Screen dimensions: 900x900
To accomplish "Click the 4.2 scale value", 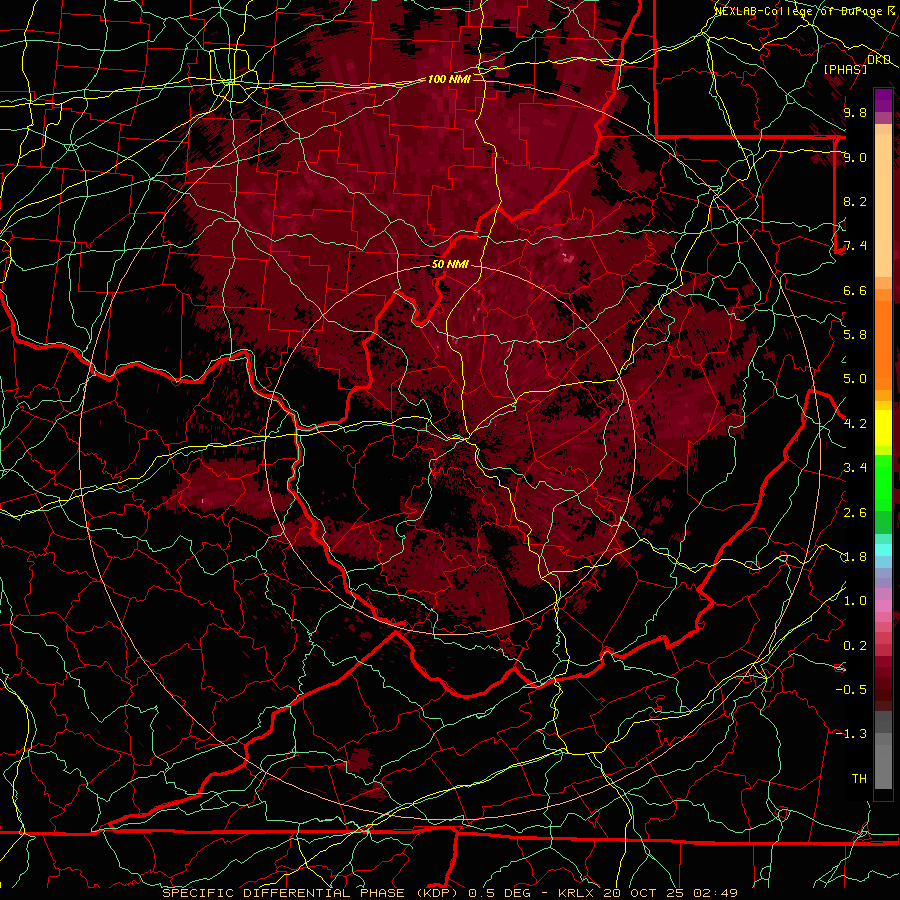I will tap(855, 424).
